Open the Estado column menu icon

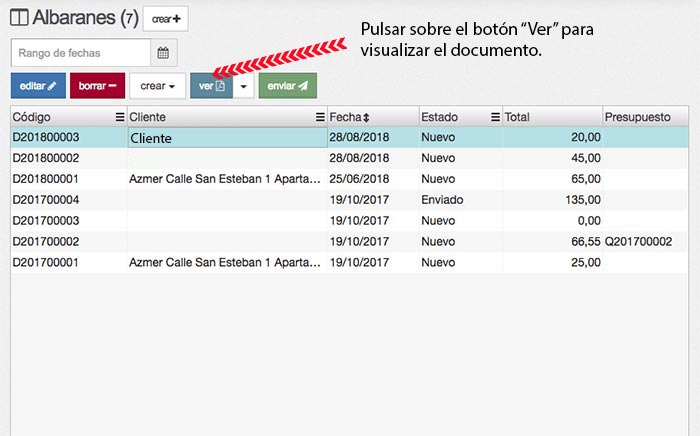pyautogui.click(x=496, y=117)
